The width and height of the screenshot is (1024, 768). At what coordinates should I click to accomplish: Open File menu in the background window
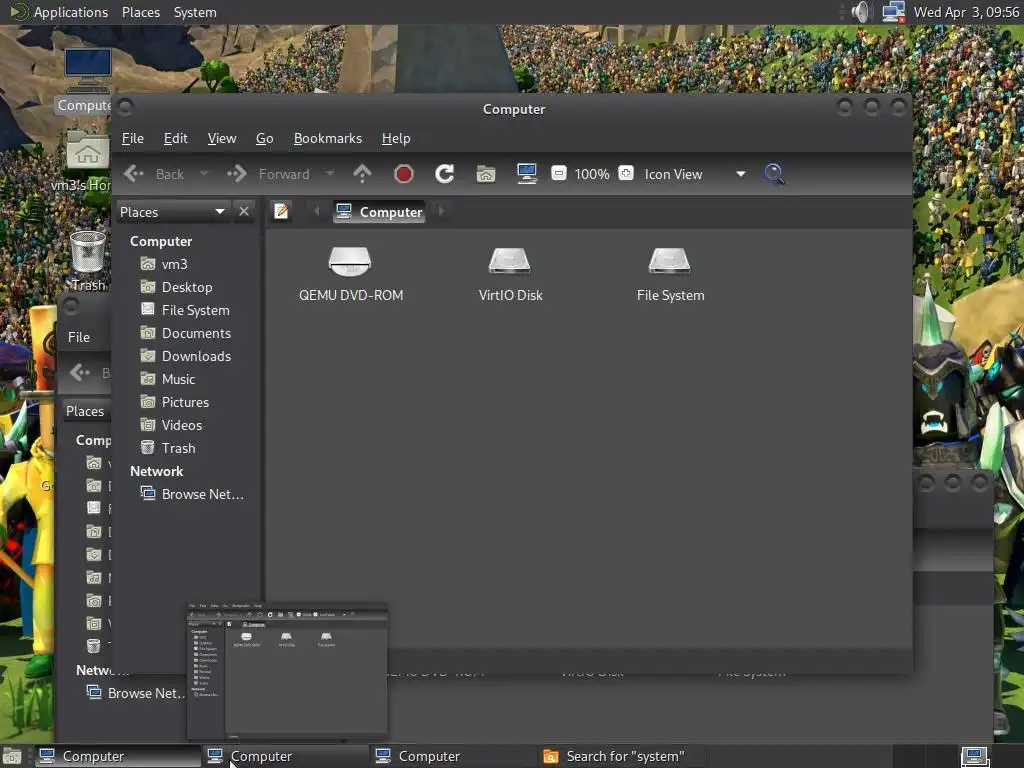79,337
